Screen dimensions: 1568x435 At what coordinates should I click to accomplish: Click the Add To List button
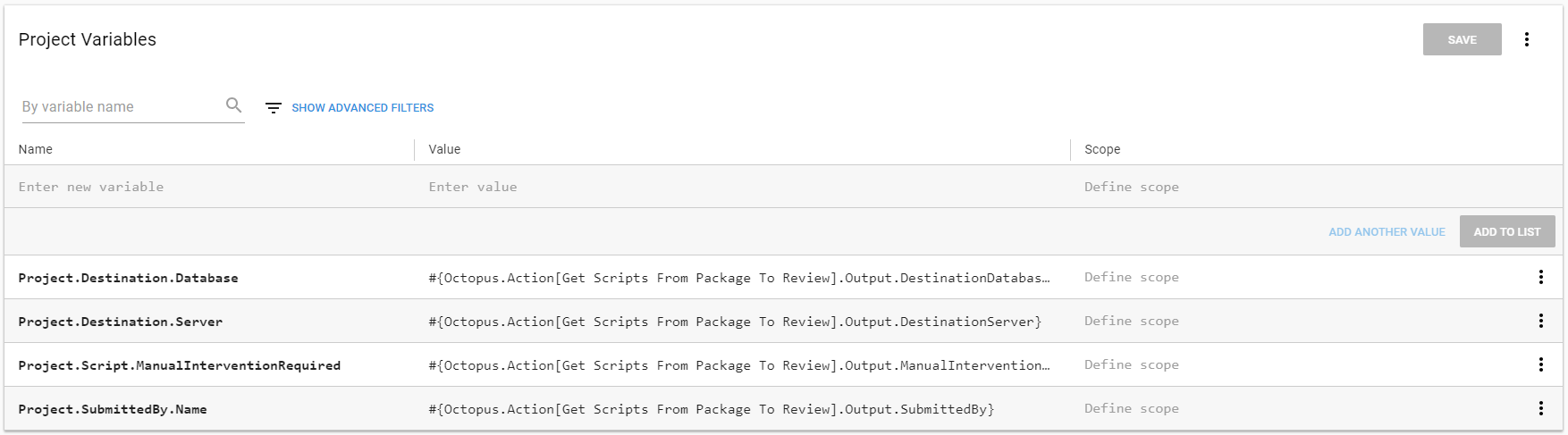(1506, 231)
